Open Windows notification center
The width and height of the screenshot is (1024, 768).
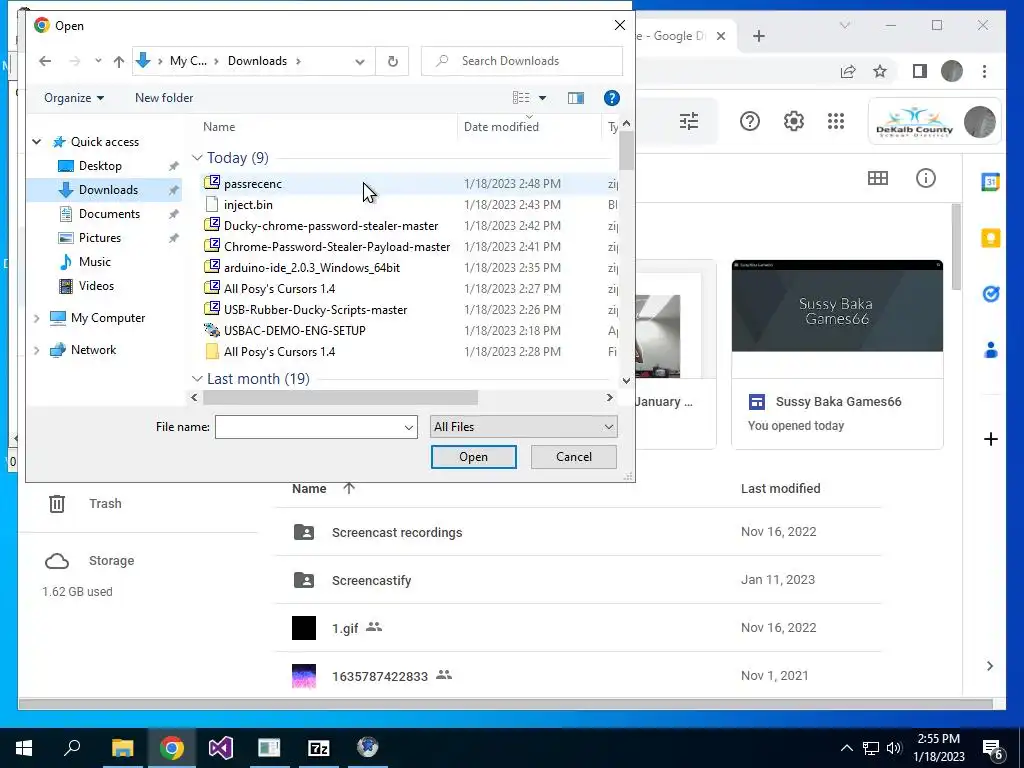pos(993,748)
